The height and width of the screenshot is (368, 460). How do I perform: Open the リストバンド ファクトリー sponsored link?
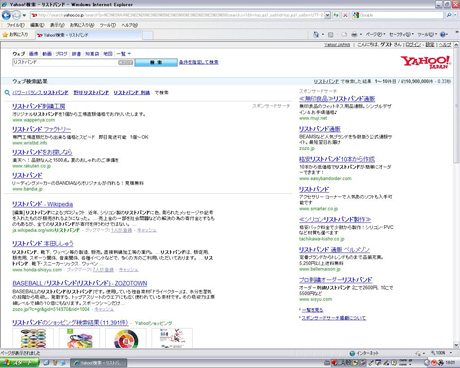42,129
